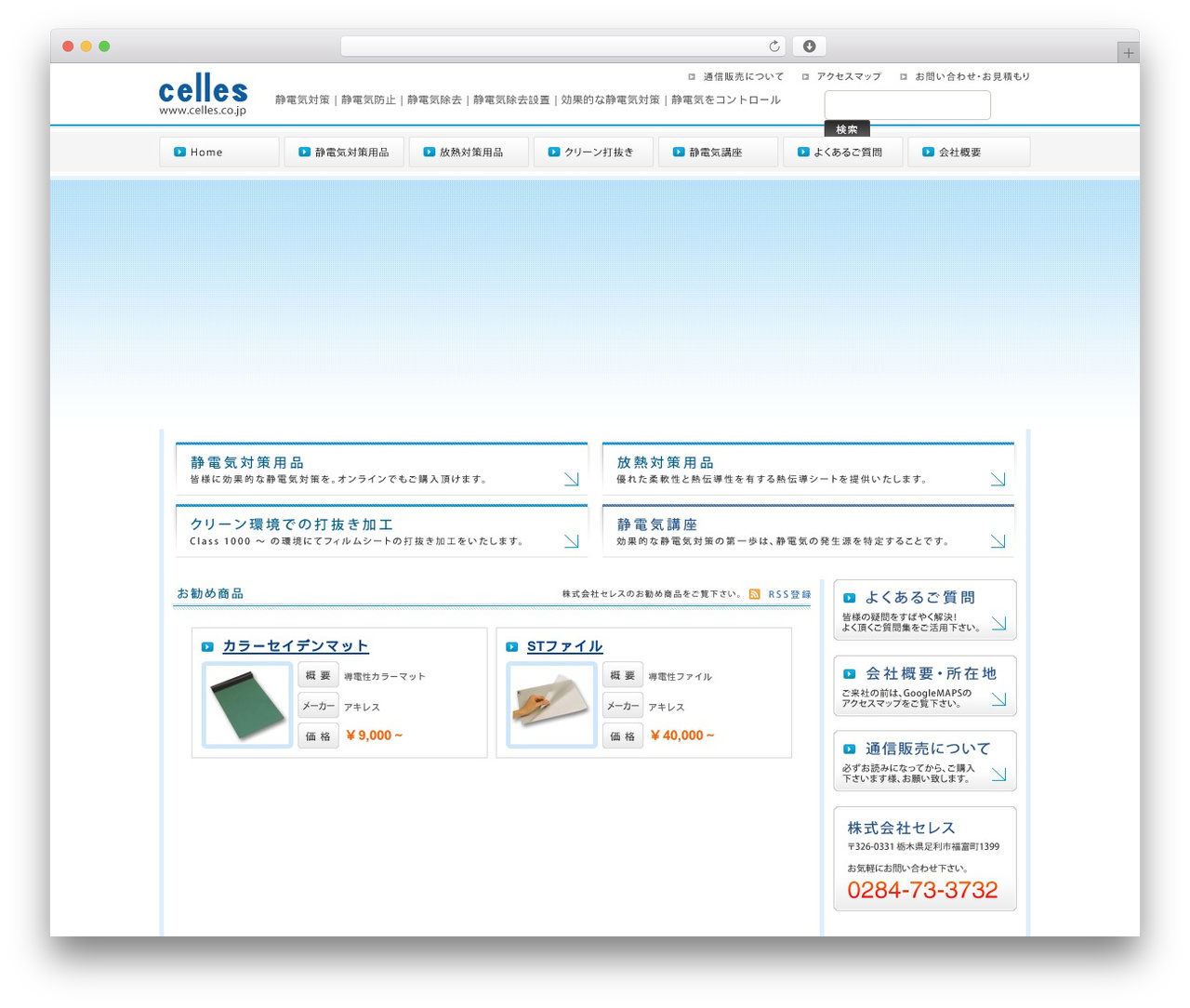Click arrow icon on 静電気講座 banner
This screenshot has width=1190, height=1008.
click(998, 541)
